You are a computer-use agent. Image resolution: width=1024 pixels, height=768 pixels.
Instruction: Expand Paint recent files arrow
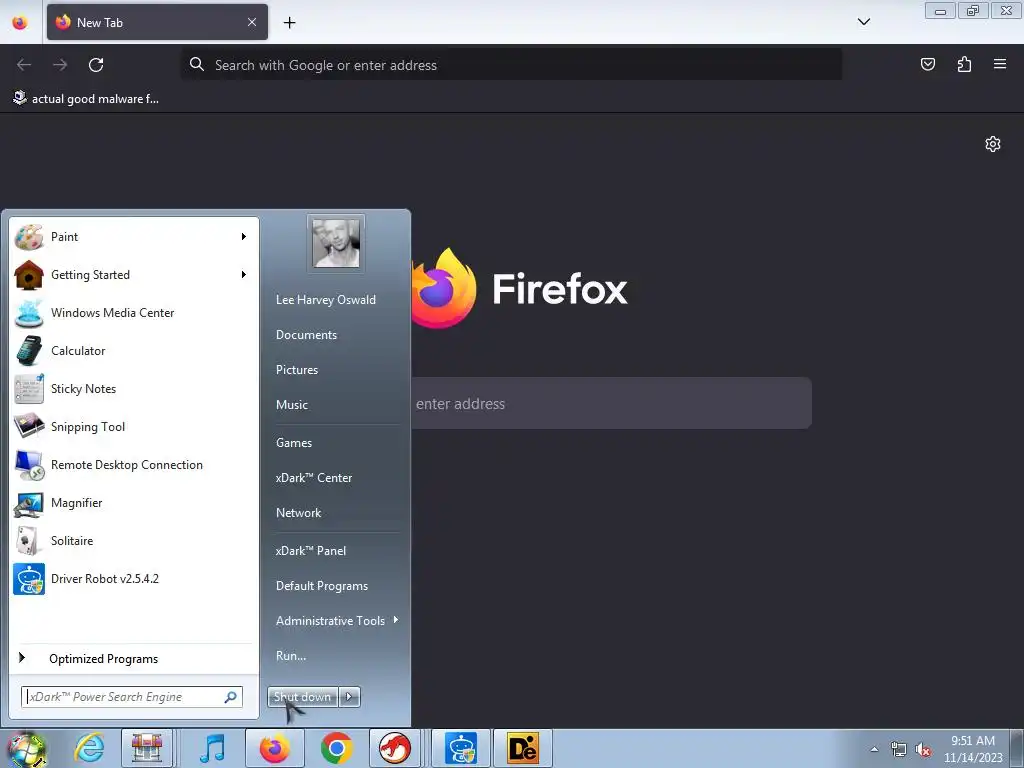click(x=244, y=237)
